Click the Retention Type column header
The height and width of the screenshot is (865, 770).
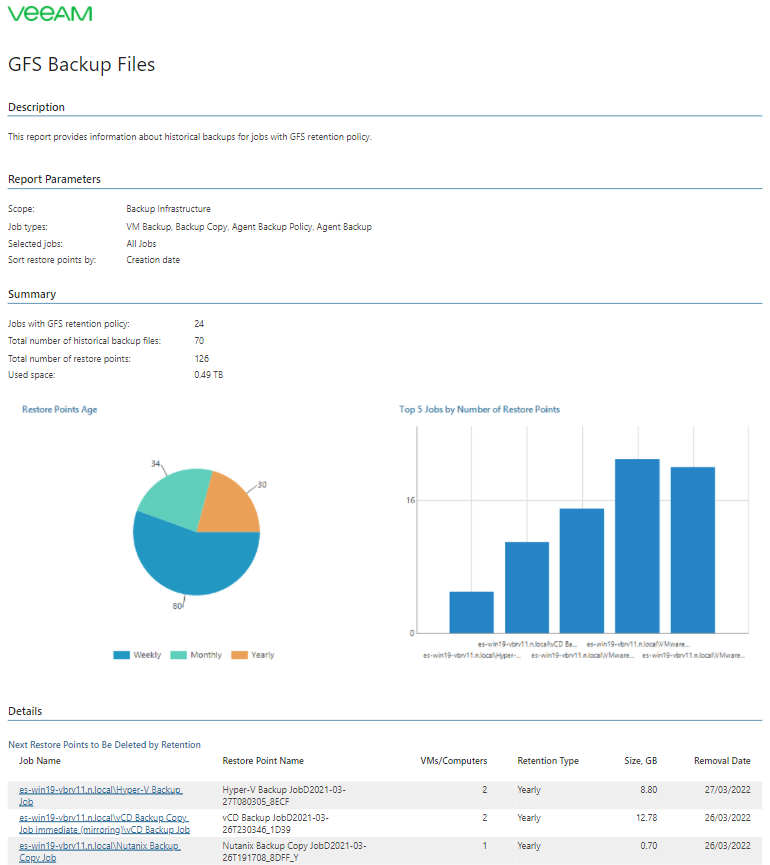(548, 761)
